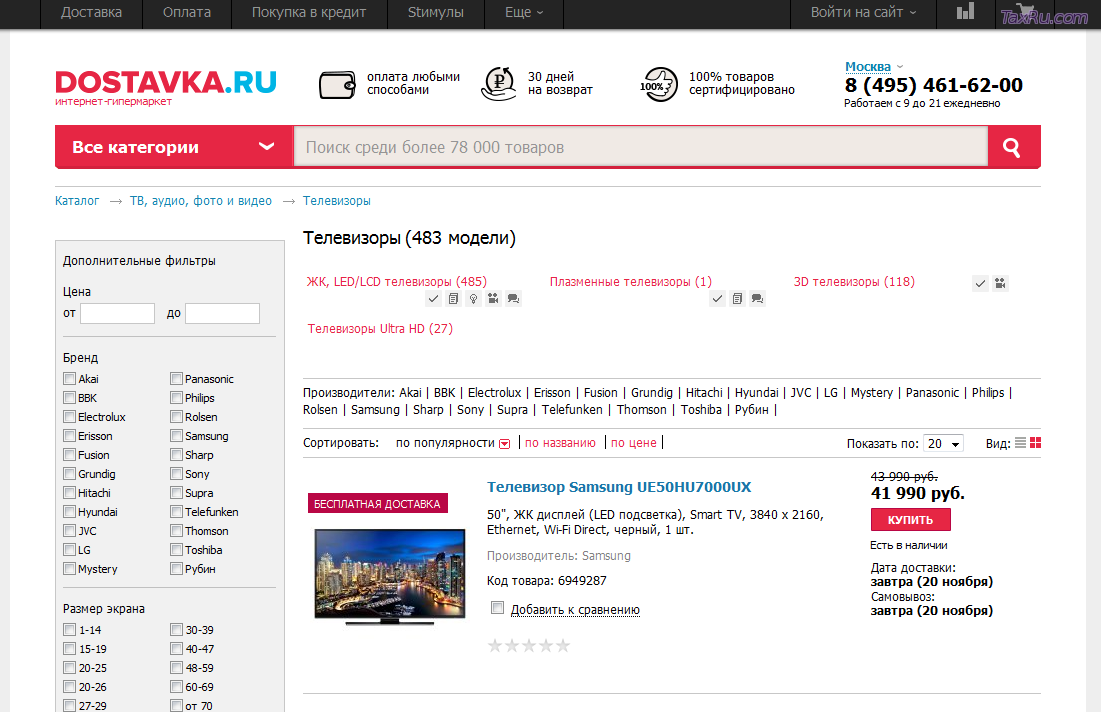The width and height of the screenshot is (1101, 712).
Task: Open the 'Доставка' top menu item
Action: click(91, 13)
